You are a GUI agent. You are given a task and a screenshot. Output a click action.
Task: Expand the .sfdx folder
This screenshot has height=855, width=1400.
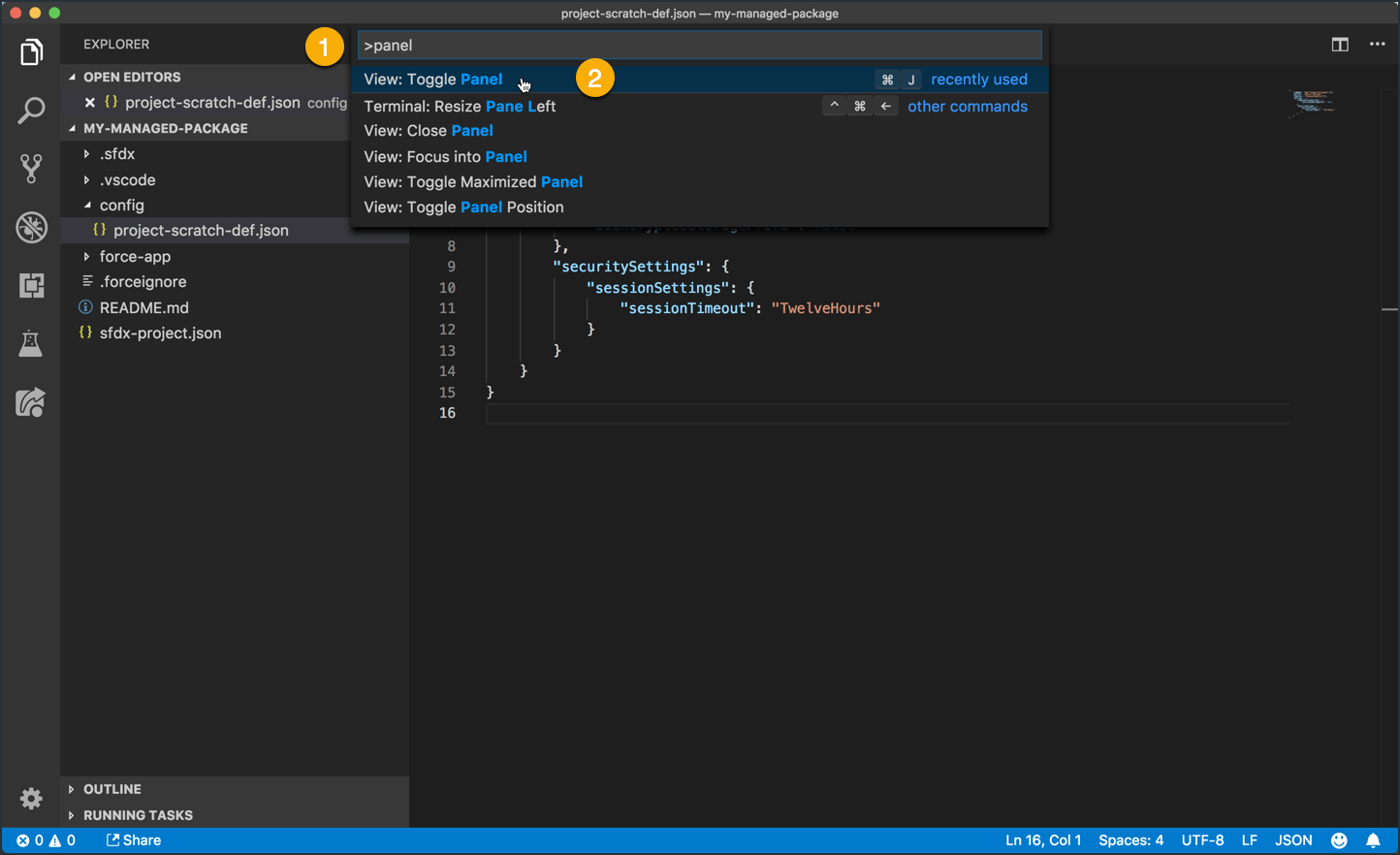(86, 154)
